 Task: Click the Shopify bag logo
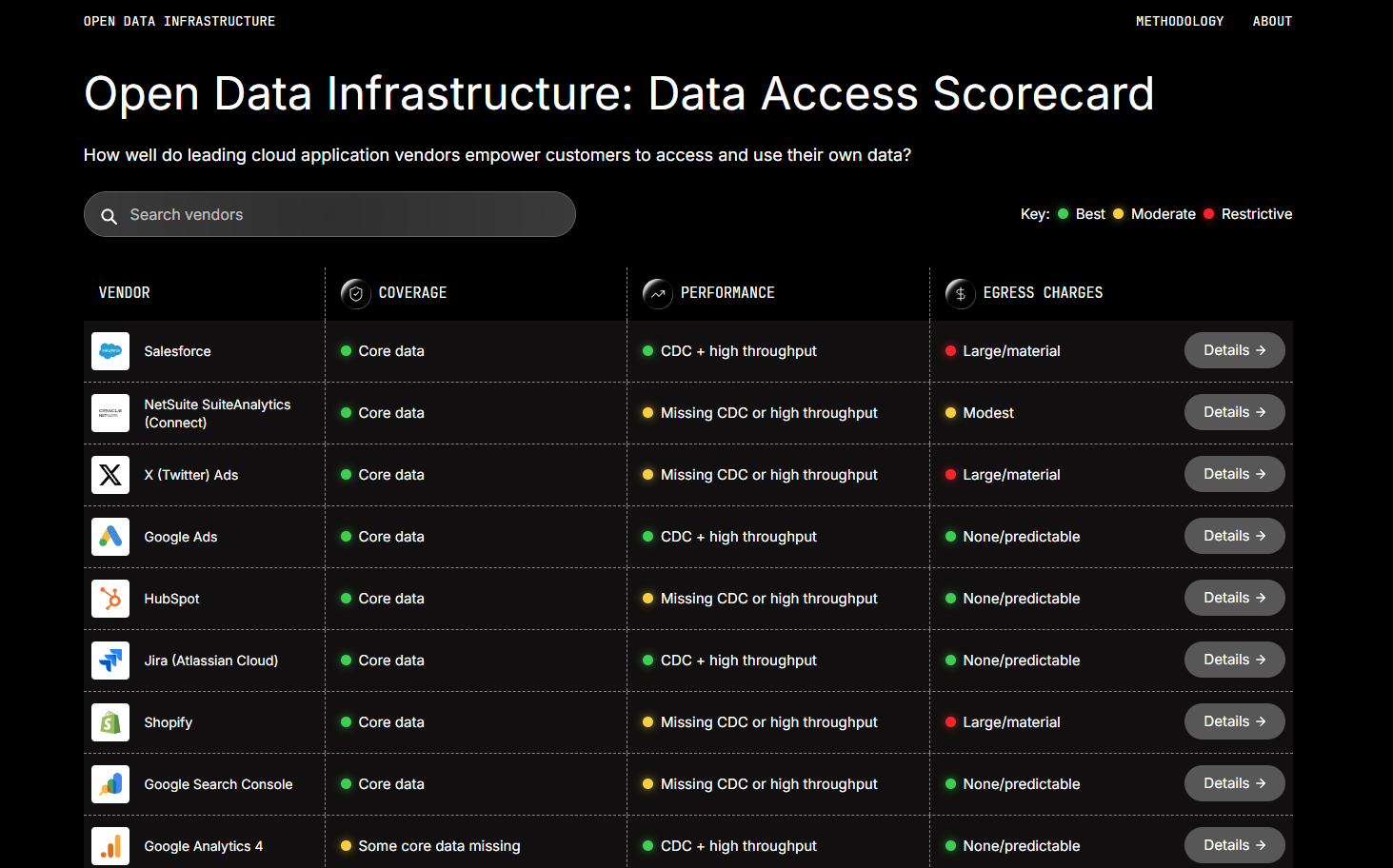110,722
